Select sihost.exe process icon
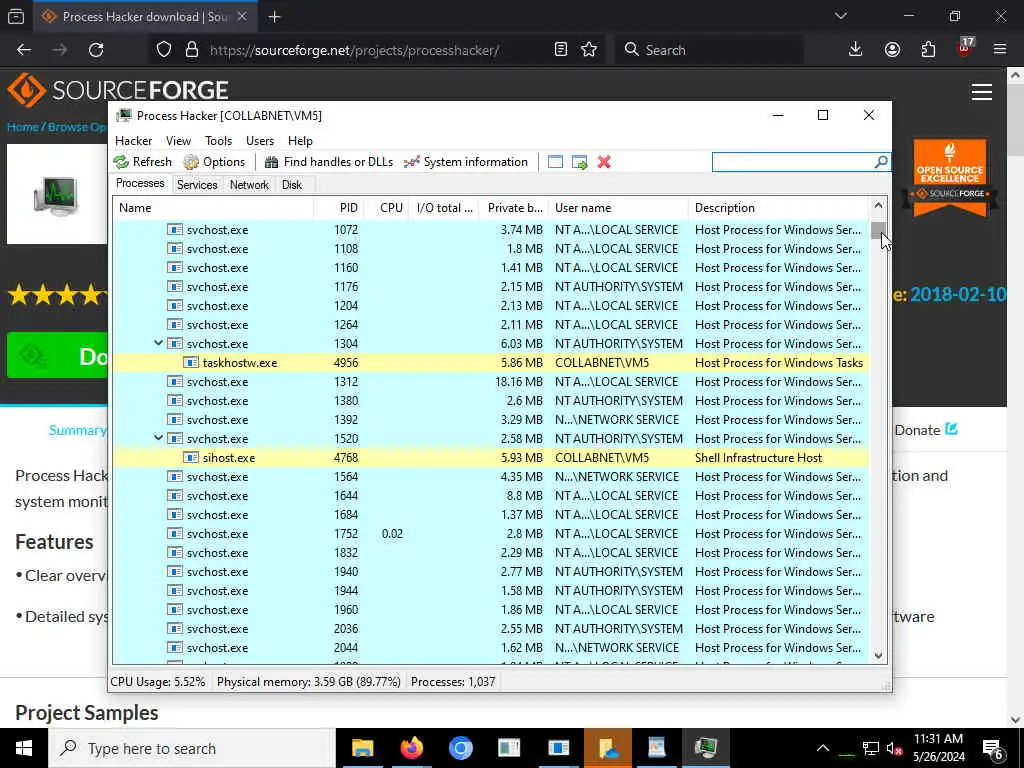1024x768 pixels. [x=191, y=458]
